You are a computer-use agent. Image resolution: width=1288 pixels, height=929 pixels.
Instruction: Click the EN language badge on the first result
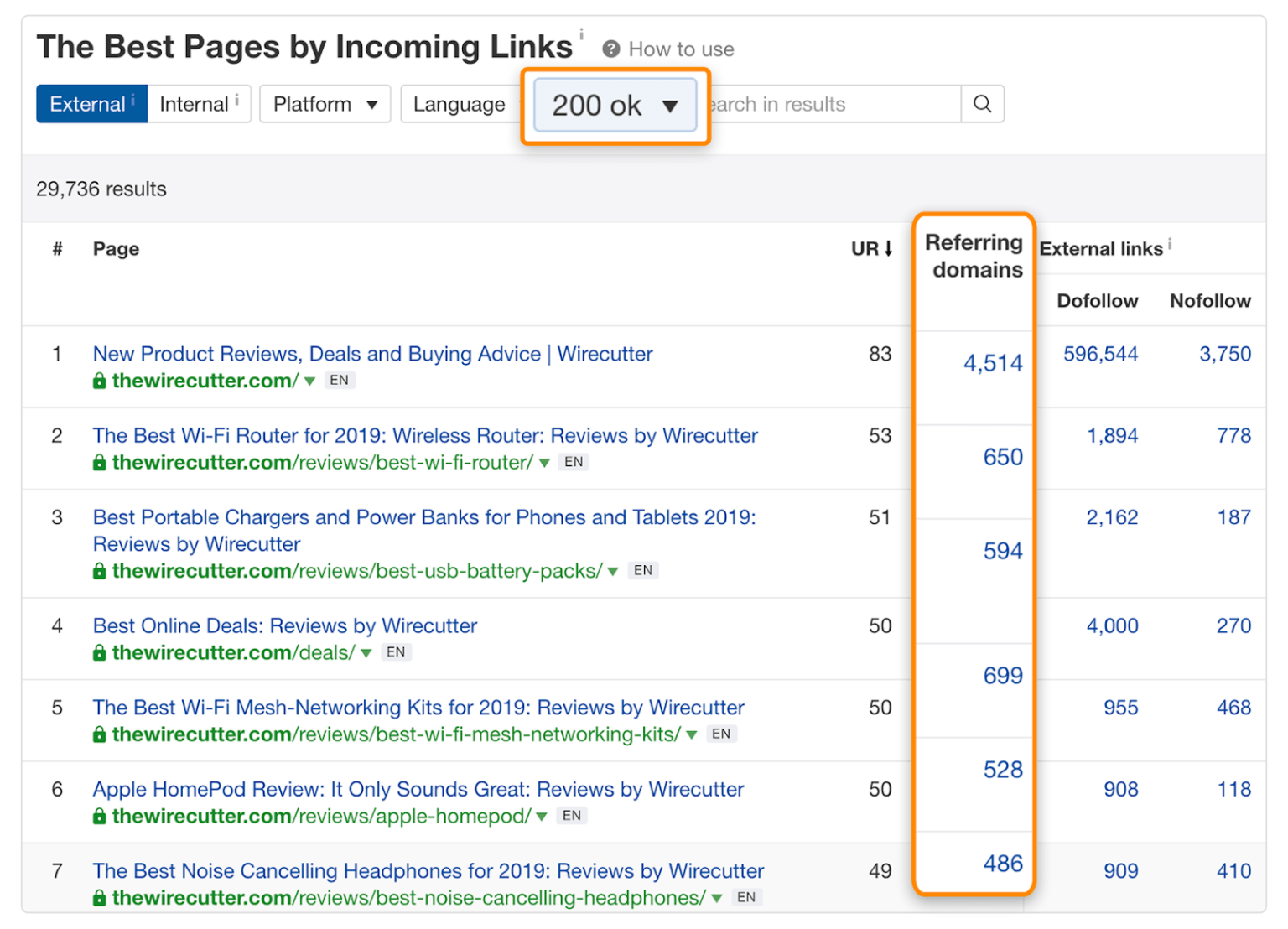pos(339,380)
